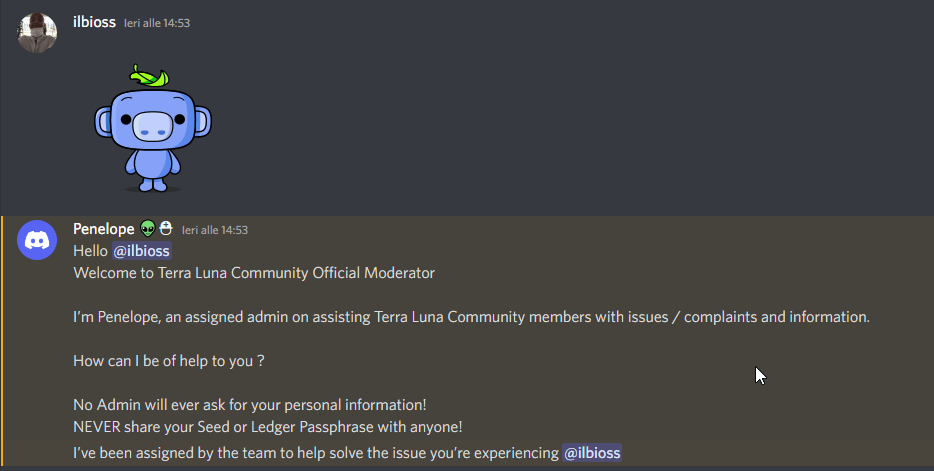Click the @ilbioss mention ending the message
This screenshot has width=934, height=471.
(592, 453)
